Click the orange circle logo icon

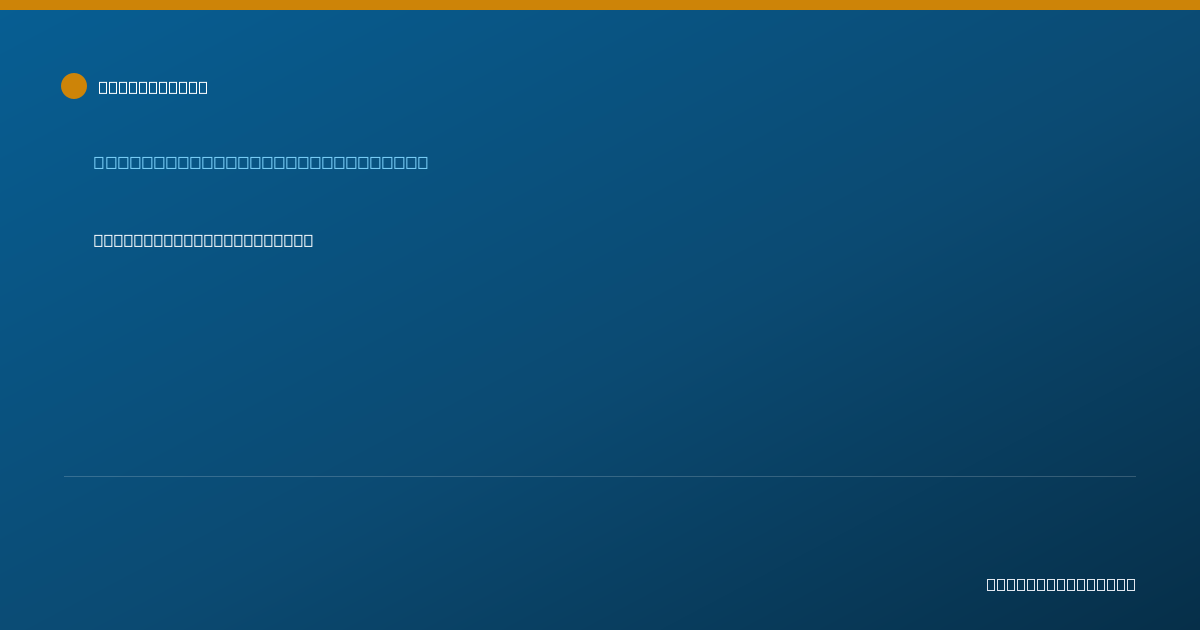(x=74, y=86)
